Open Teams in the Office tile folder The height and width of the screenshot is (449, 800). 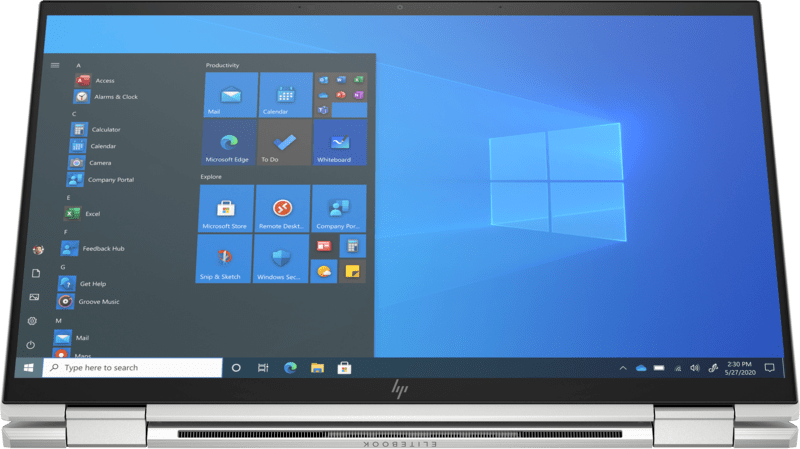point(322,110)
